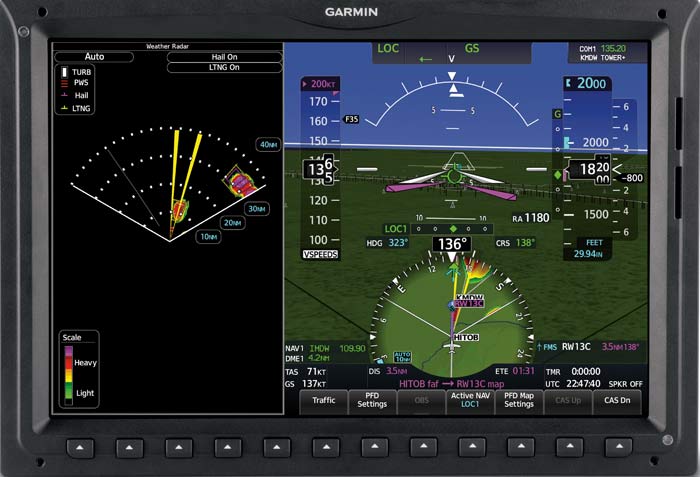Select the HDG 323° heading bug field

point(388,243)
